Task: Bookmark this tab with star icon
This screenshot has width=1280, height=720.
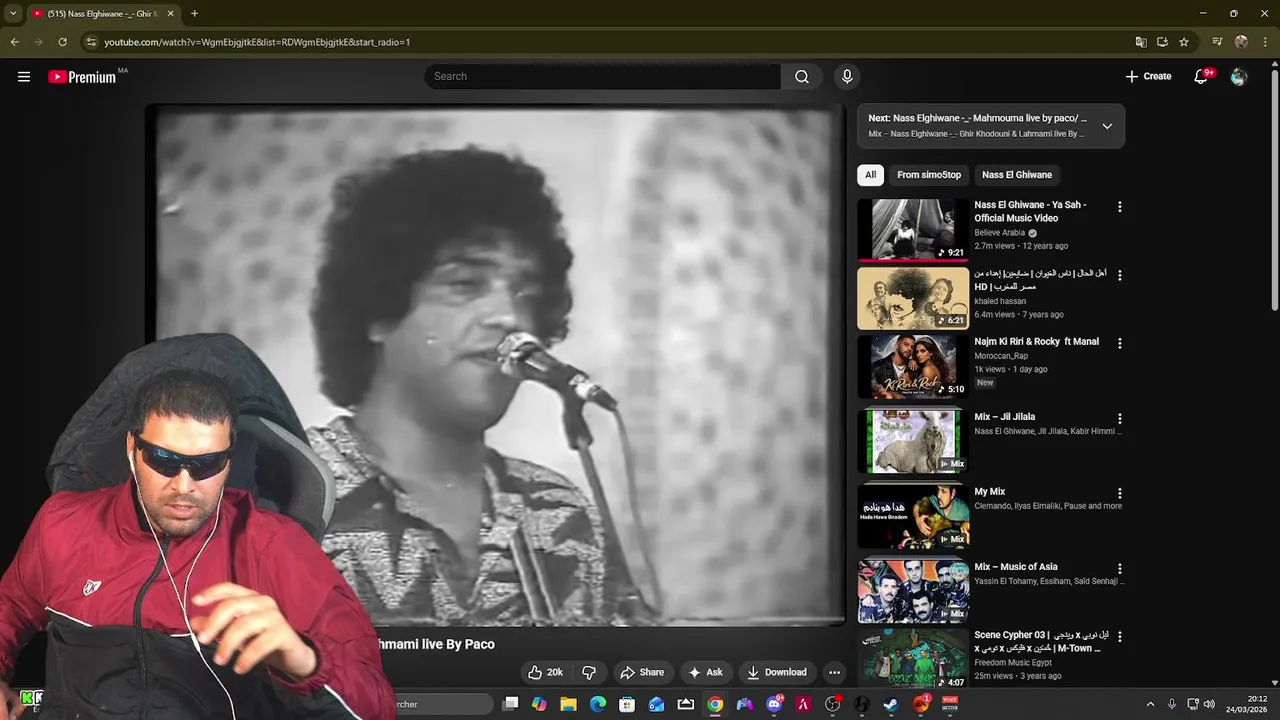Action: pyautogui.click(x=1184, y=42)
